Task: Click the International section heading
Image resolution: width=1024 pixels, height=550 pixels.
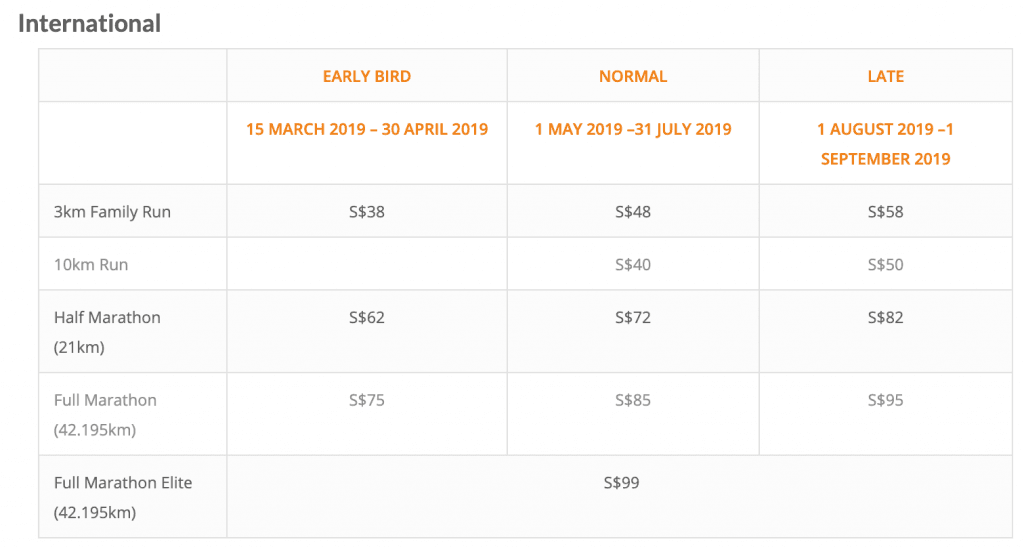Action: click(x=90, y=24)
